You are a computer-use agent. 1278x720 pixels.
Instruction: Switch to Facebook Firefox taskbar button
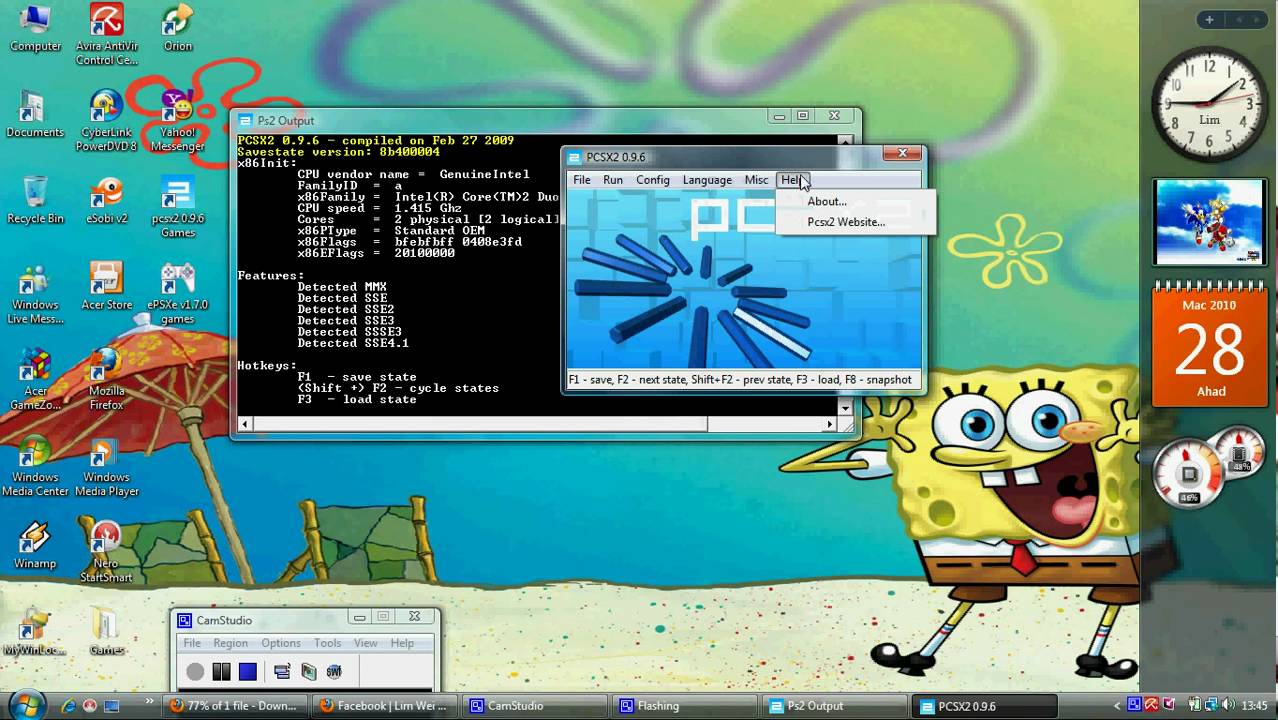coord(385,706)
